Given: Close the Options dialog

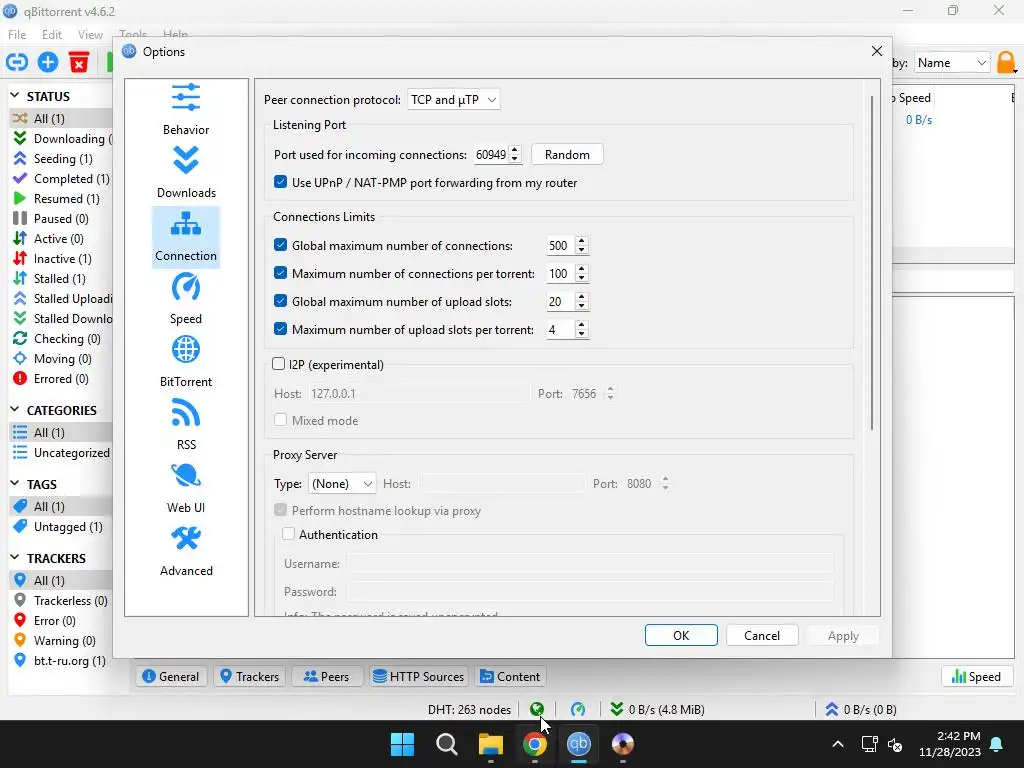Looking at the screenshot, I should click(x=877, y=51).
